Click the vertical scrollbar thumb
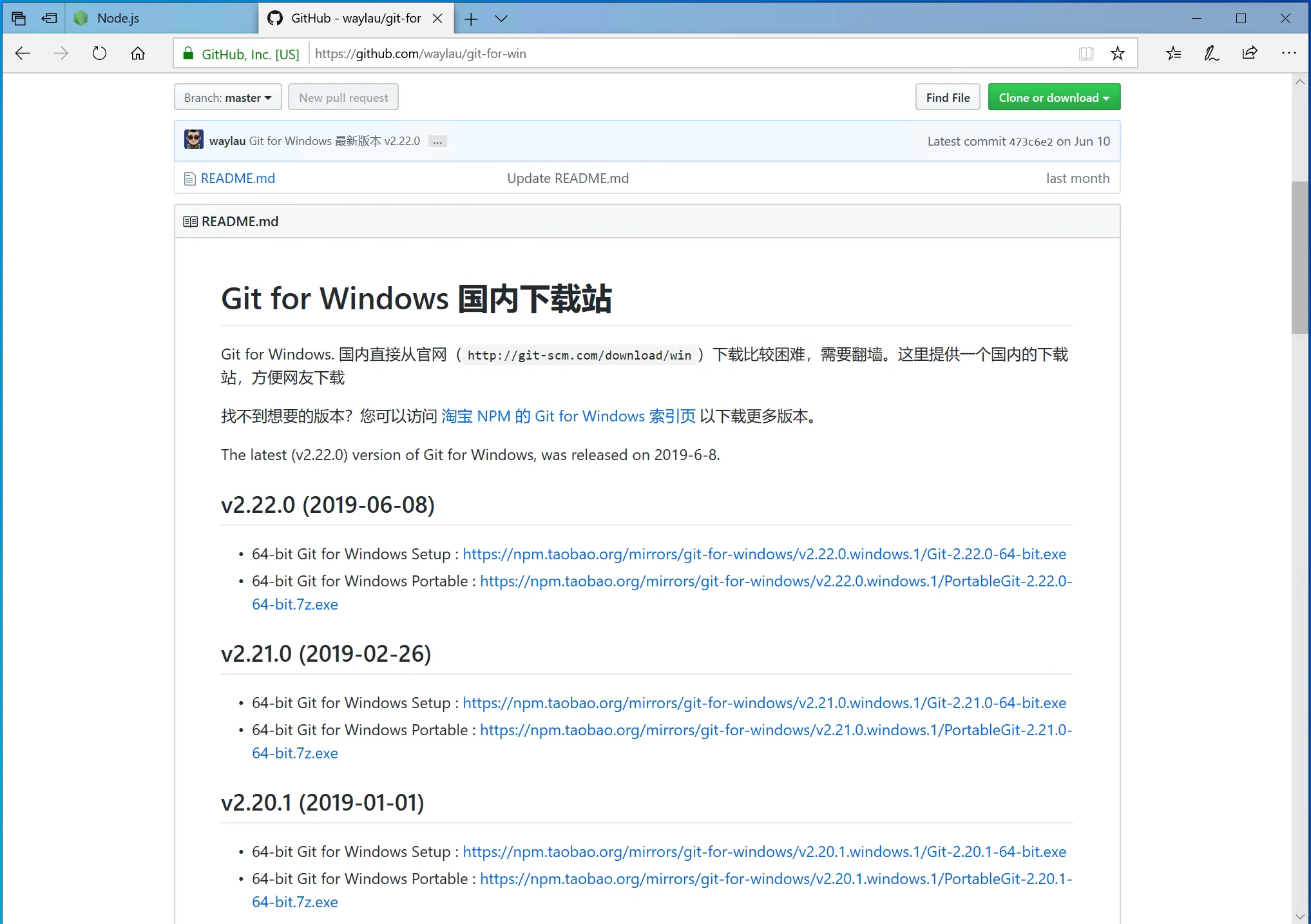 (x=1299, y=258)
